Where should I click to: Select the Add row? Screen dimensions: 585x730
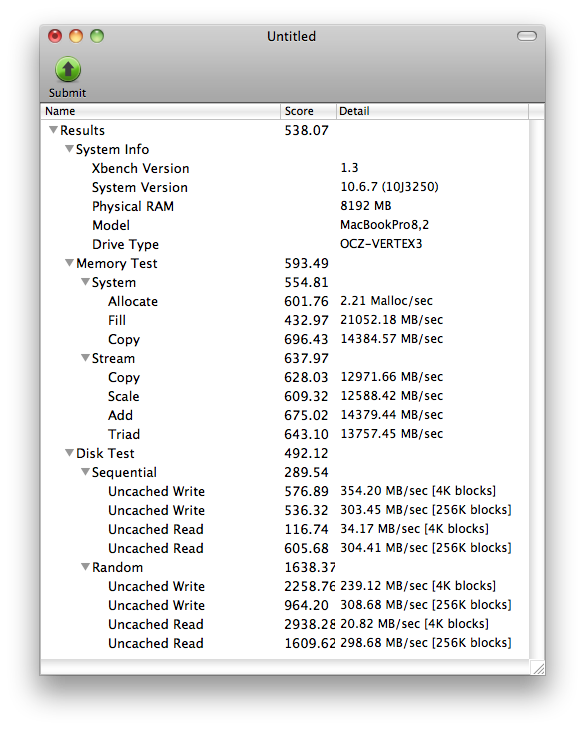[x=285, y=415]
